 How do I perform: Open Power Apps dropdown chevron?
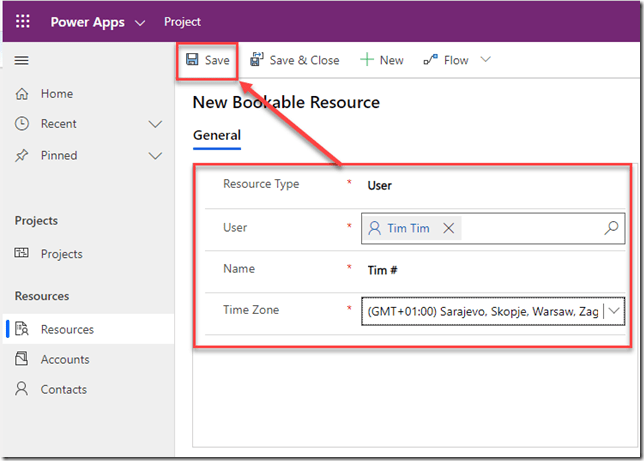point(139,22)
